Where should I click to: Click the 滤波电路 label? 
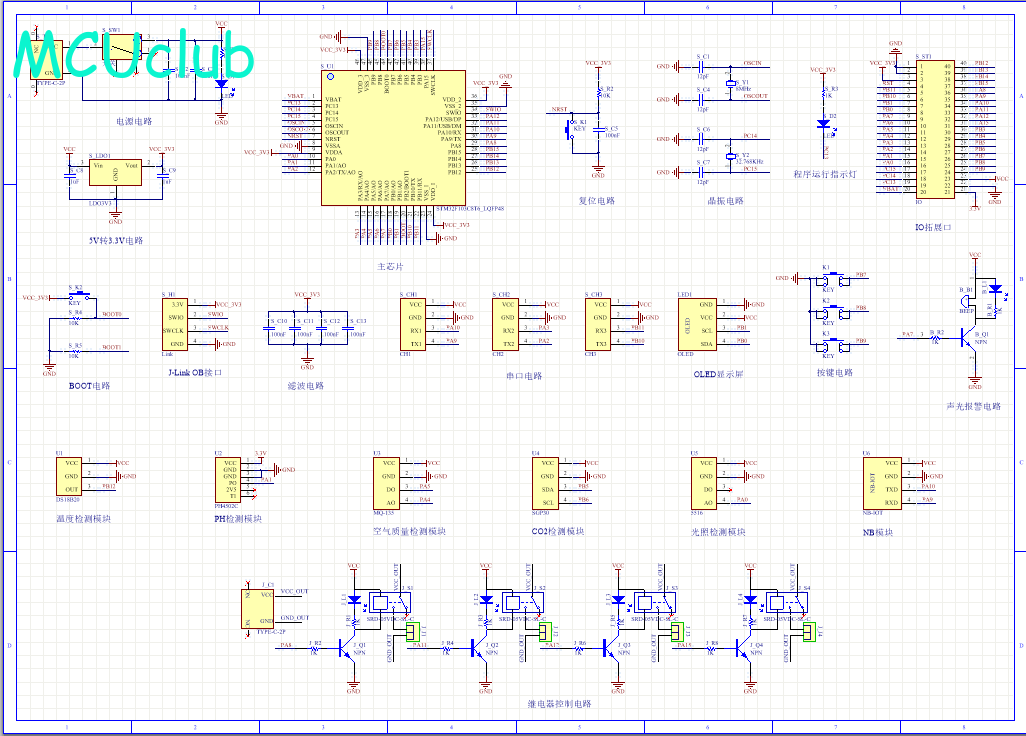[x=306, y=385]
